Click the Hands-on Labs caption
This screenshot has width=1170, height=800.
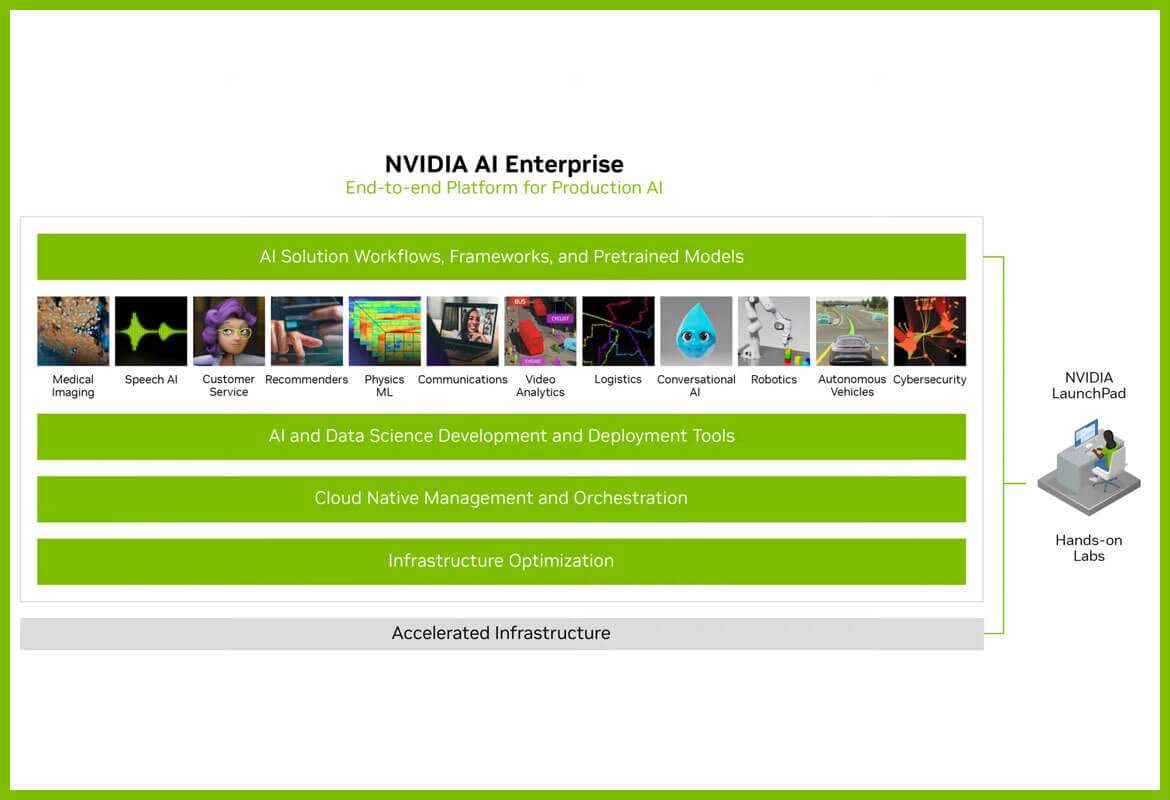point(1089,548)
